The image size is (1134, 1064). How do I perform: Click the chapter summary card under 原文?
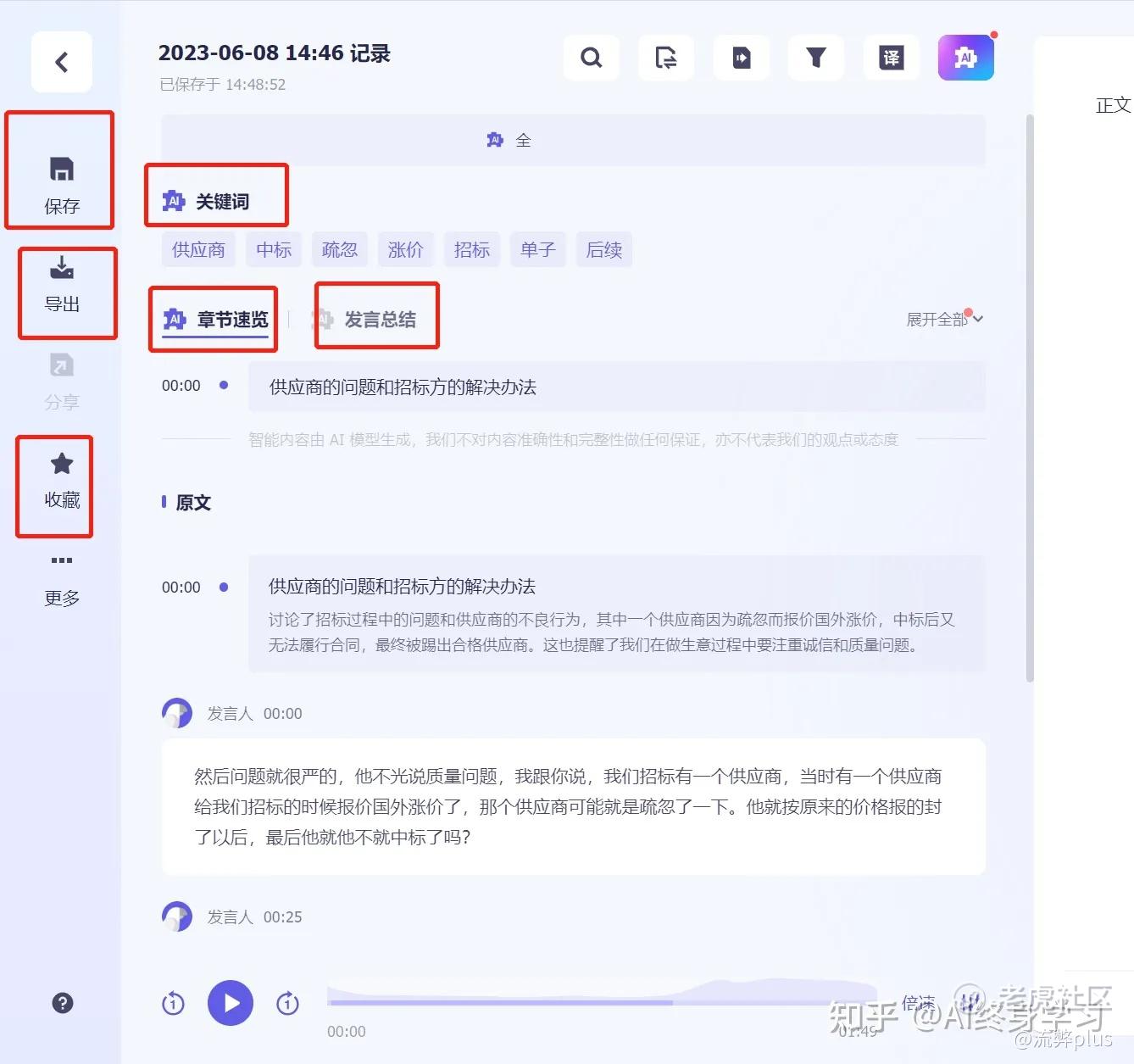[x=617, y=614]
